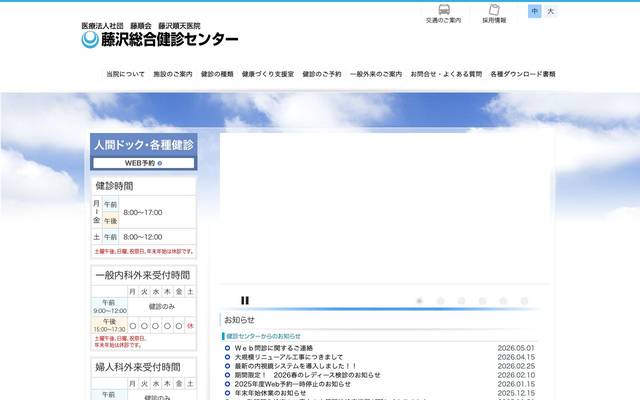Open the 施設のご案内 menu
The width and height of the screenshot is (640, 400).
click(173, 74)
